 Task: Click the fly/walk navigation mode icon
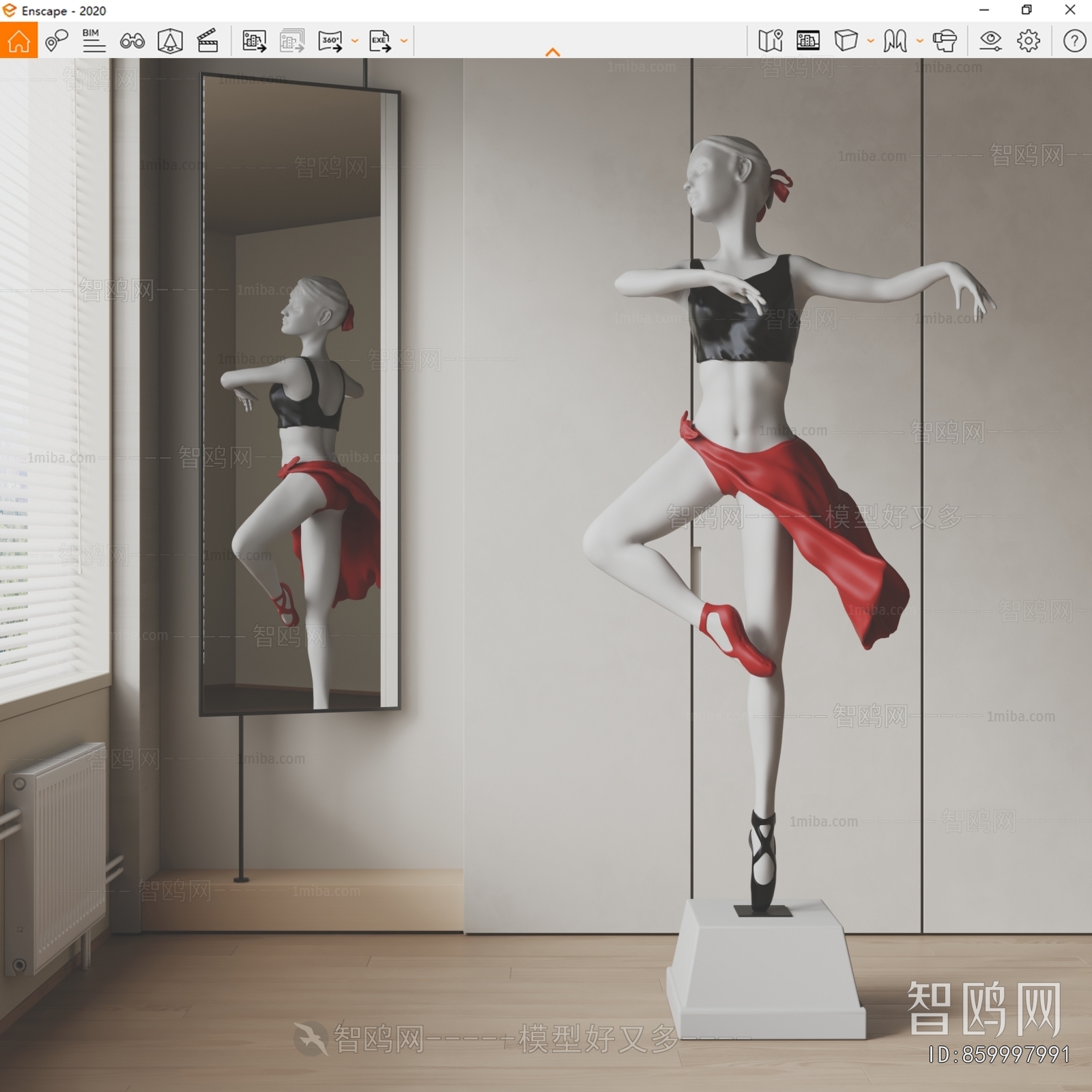[x=895, y=41]
